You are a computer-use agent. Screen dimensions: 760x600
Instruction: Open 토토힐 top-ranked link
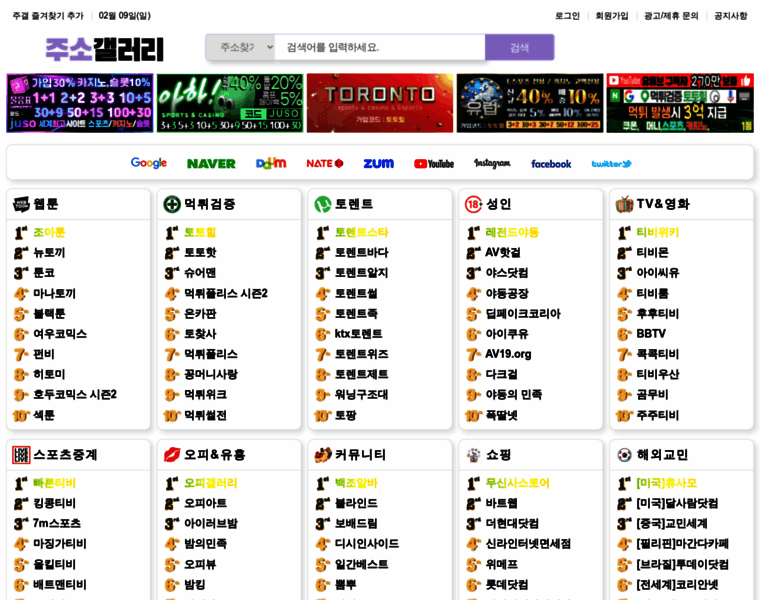point(200,233)
